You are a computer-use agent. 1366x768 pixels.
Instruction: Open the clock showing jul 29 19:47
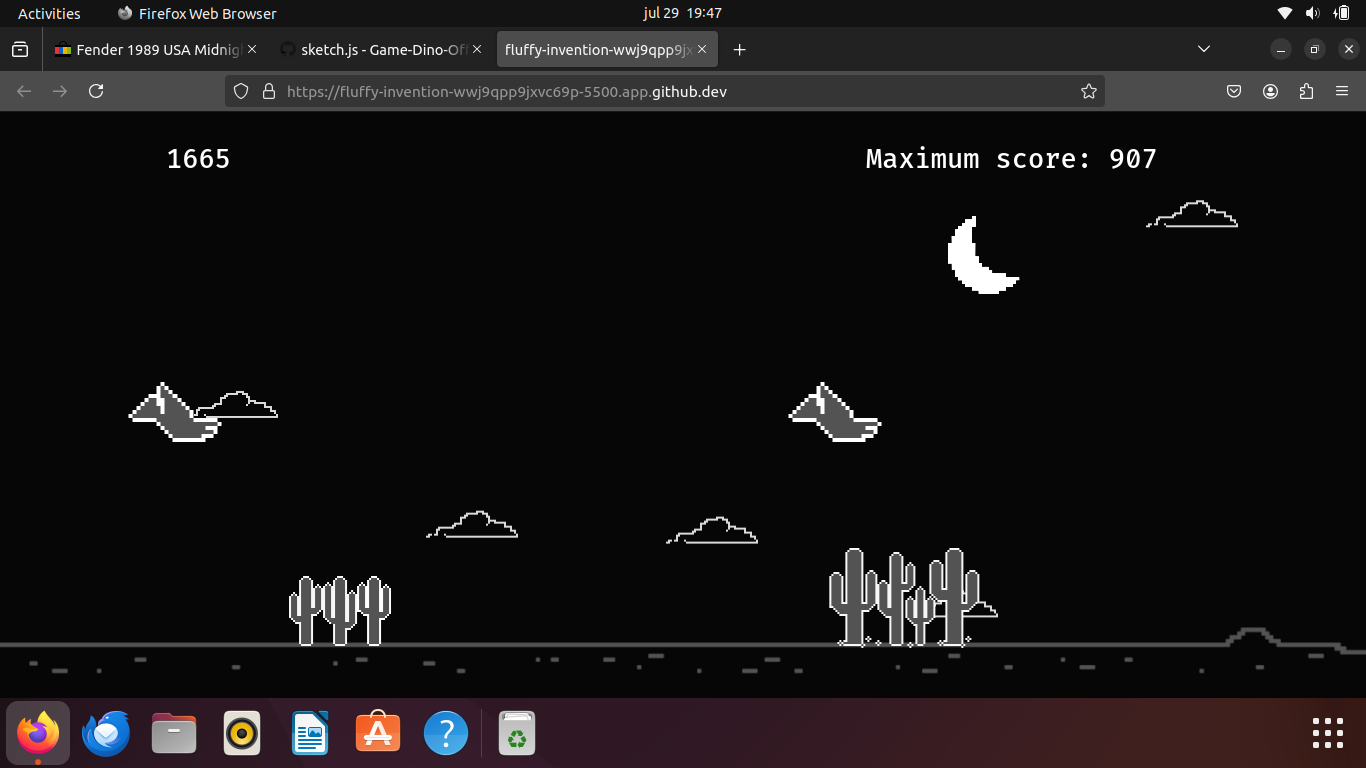coord(683,13)
